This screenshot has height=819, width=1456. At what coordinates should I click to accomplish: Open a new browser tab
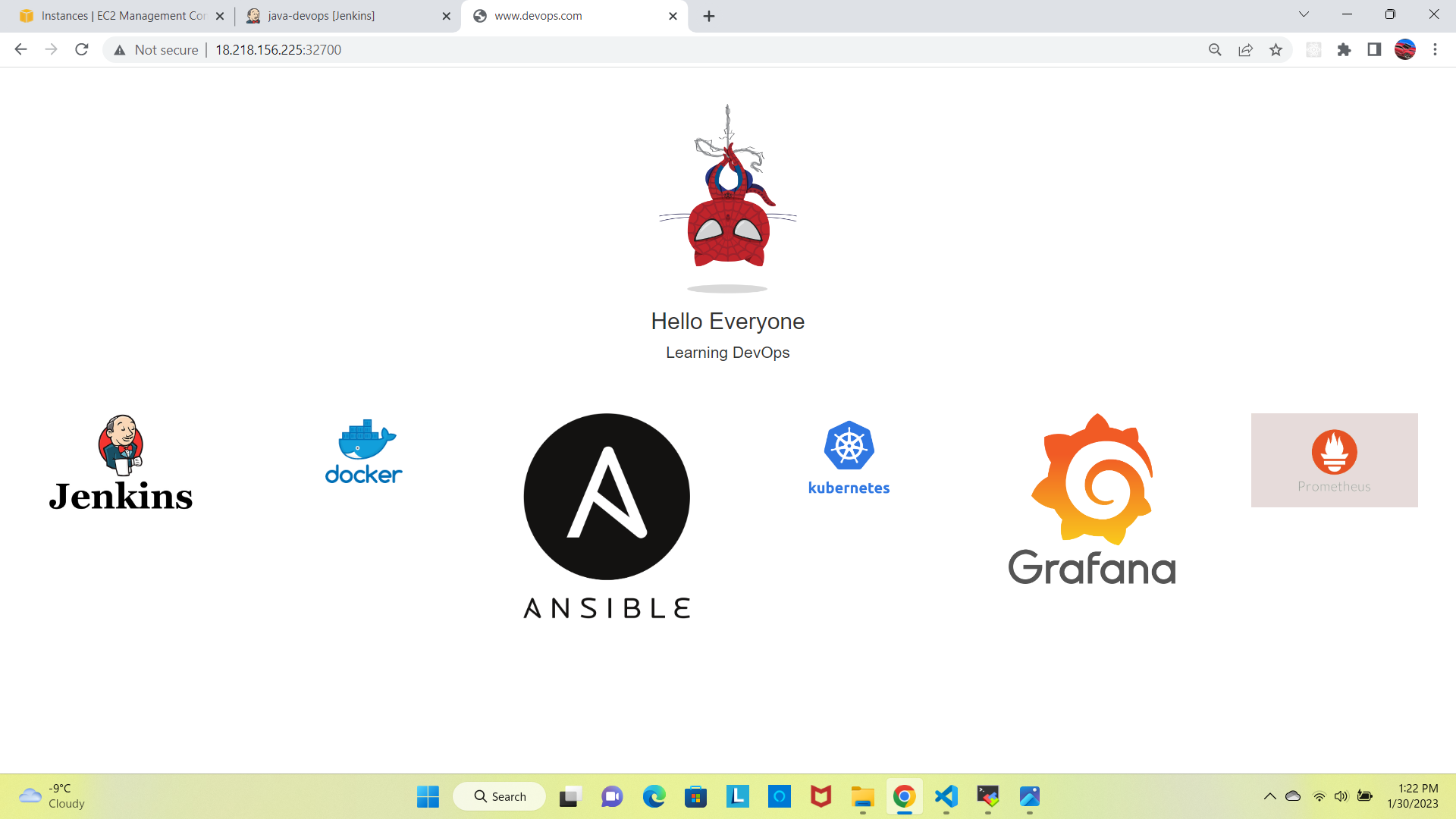pyautogui.click(x=709, y=16)
